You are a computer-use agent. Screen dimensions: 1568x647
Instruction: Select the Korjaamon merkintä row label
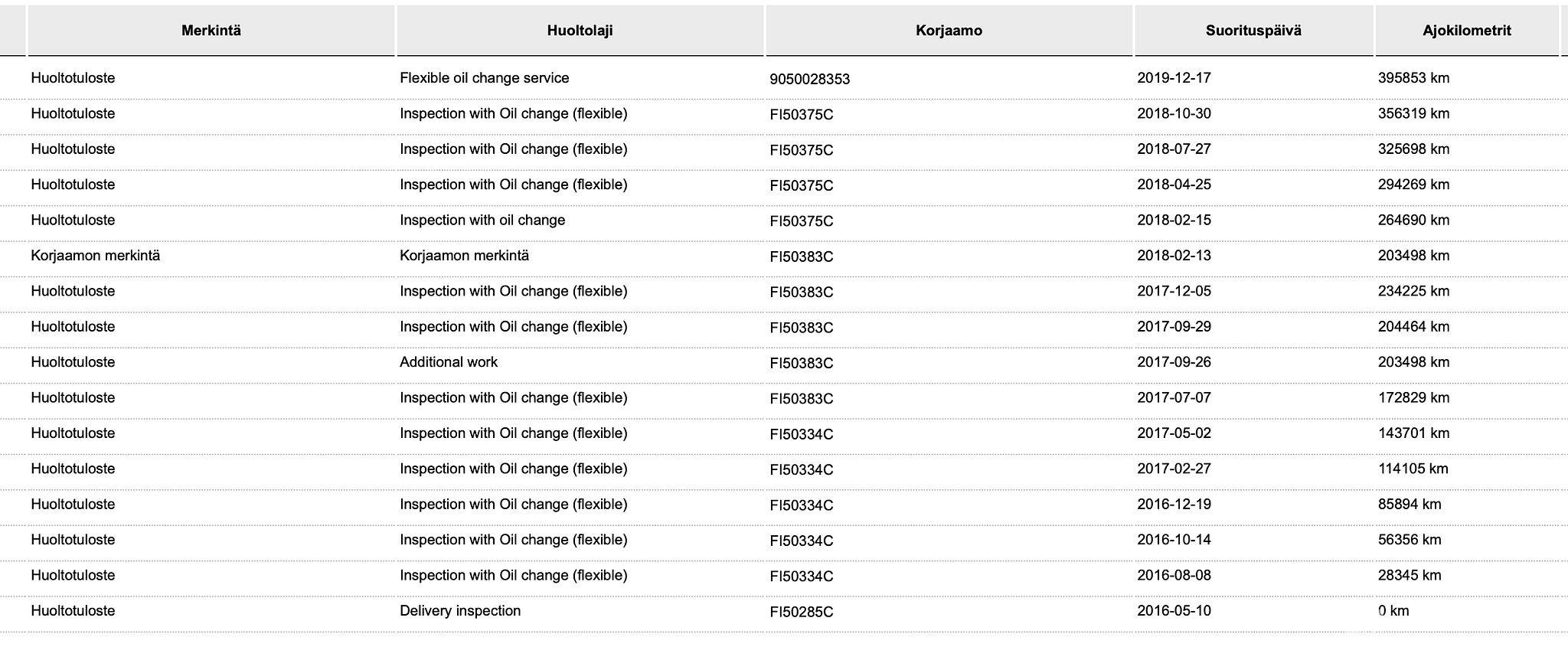click(96, 256)
